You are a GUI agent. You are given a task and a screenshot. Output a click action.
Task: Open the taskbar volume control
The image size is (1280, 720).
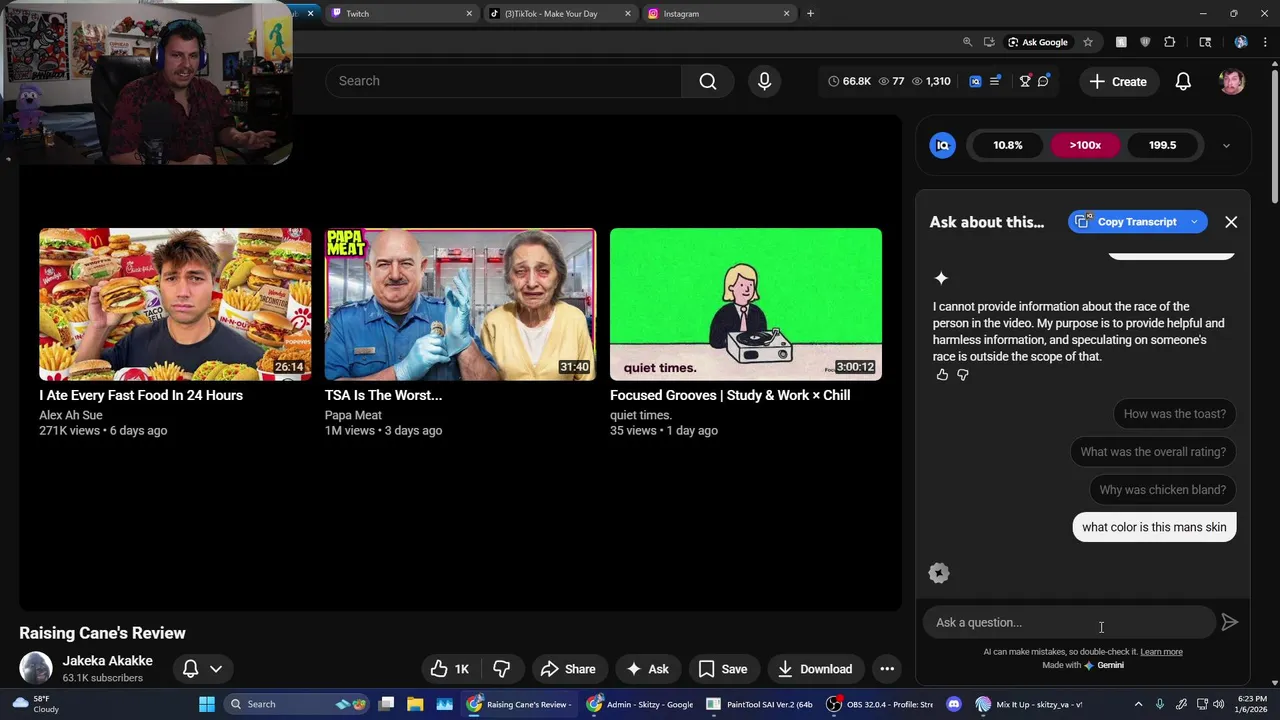1218,704
